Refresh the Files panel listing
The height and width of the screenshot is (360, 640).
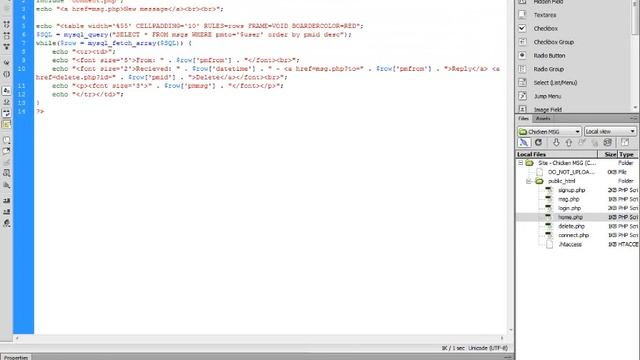click(x=538, y=142)
